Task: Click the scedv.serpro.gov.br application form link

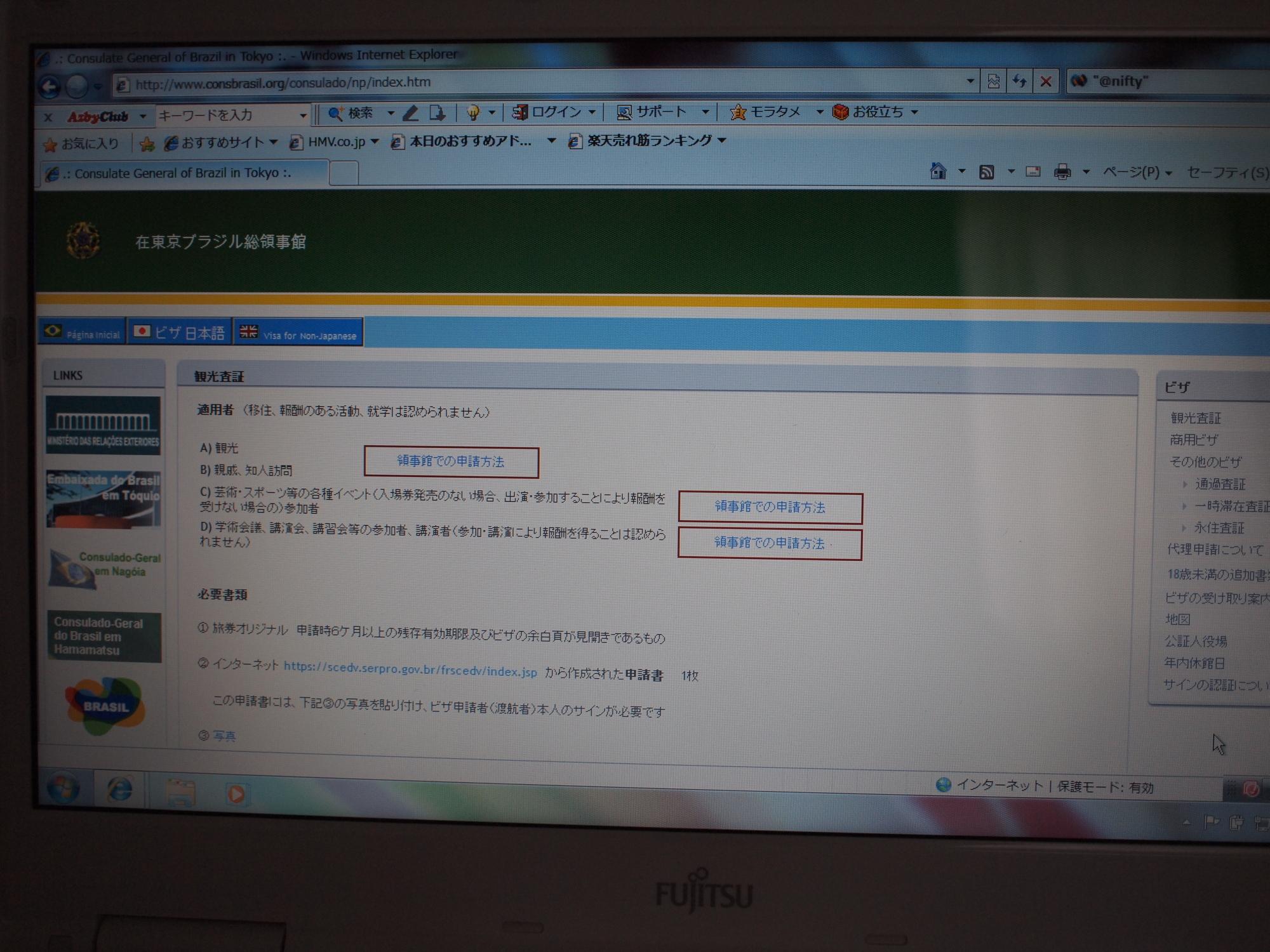Action: coord(410,670)
